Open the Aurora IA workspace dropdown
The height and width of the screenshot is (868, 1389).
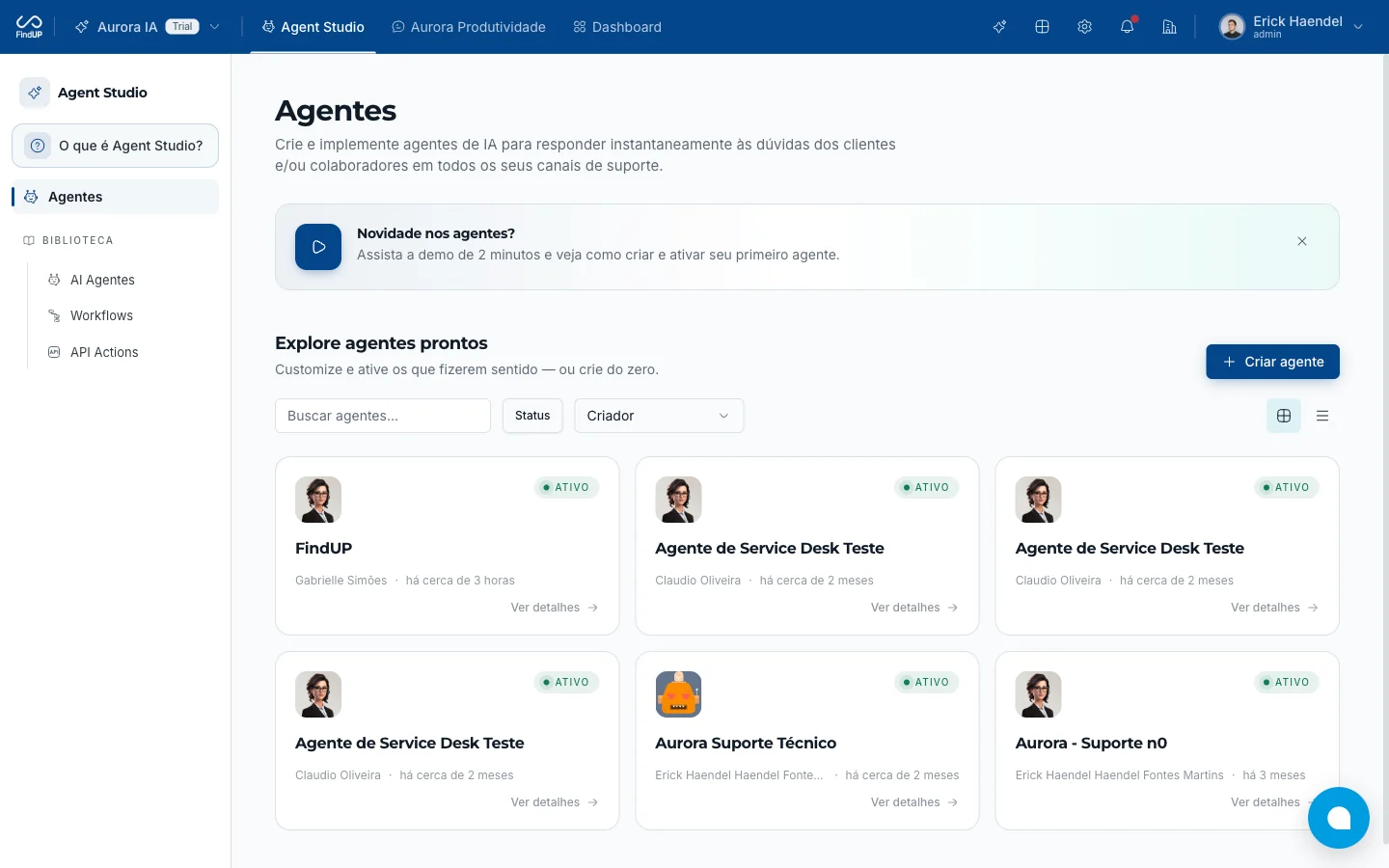click(x=148, y=27)
